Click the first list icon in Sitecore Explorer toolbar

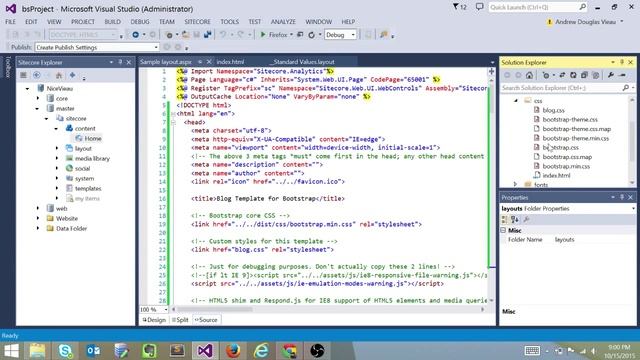[x=23, y=75]
